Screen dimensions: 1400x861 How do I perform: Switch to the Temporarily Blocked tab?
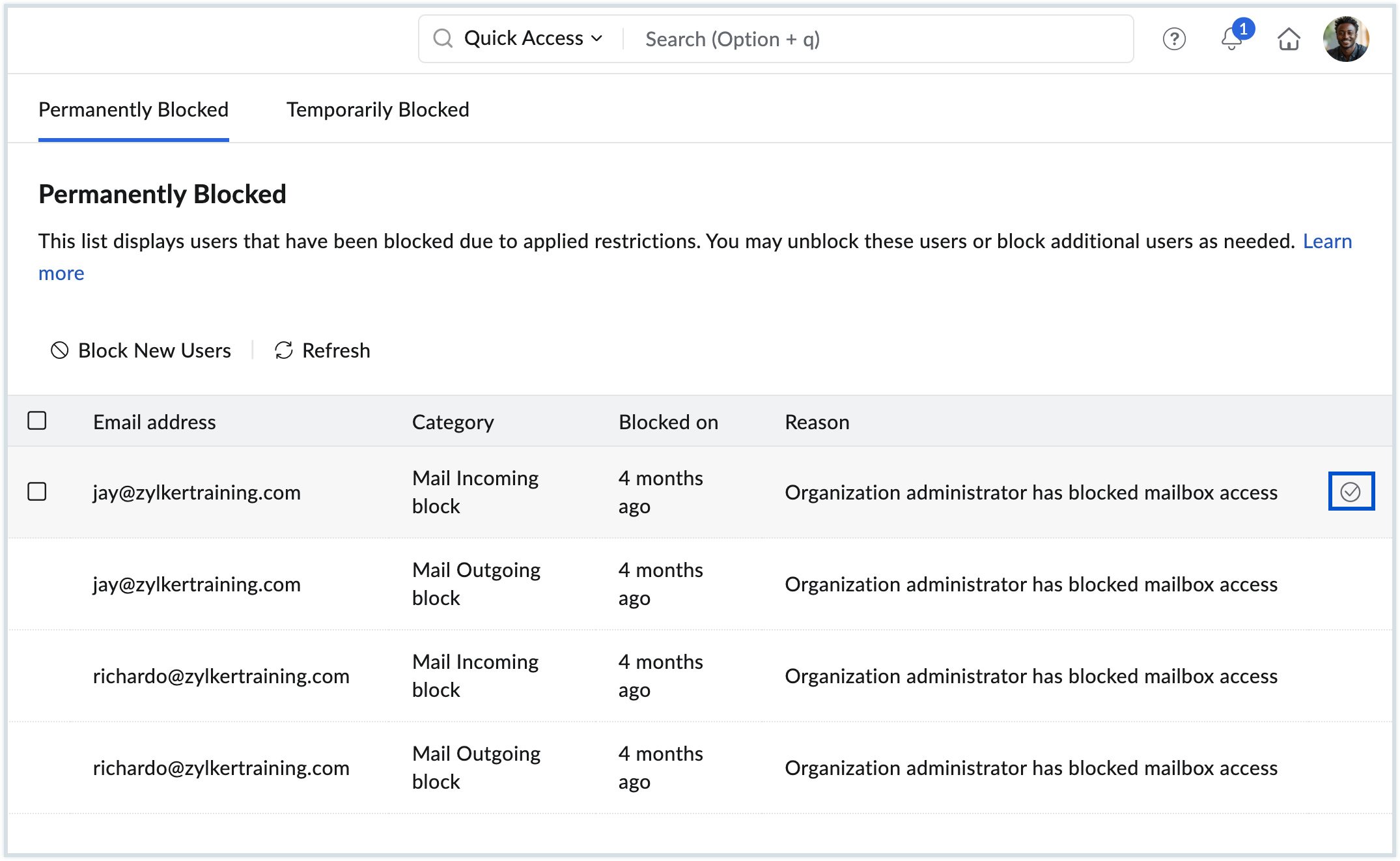(378, 109)
